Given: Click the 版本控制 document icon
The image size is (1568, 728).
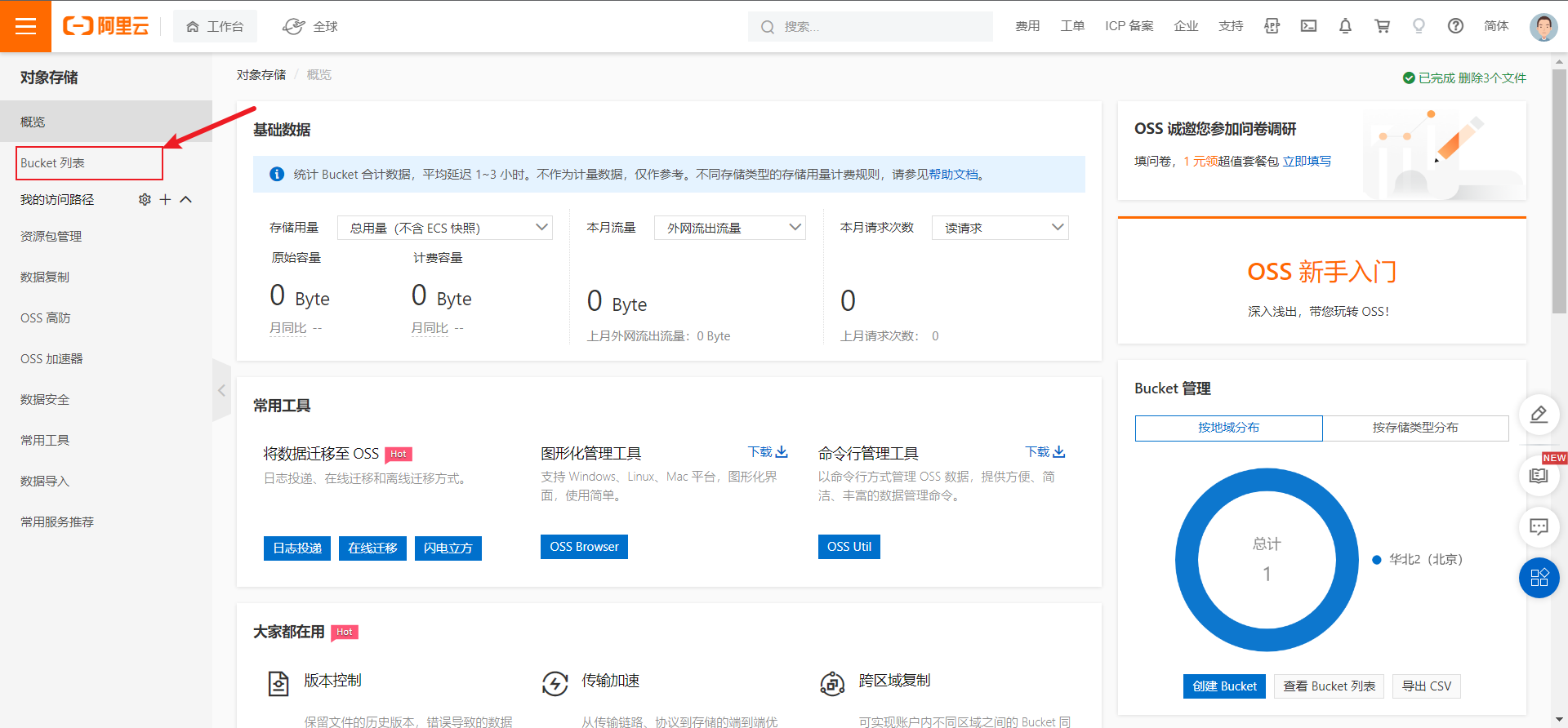Looking at the screenshot, I should click(278, 683).
